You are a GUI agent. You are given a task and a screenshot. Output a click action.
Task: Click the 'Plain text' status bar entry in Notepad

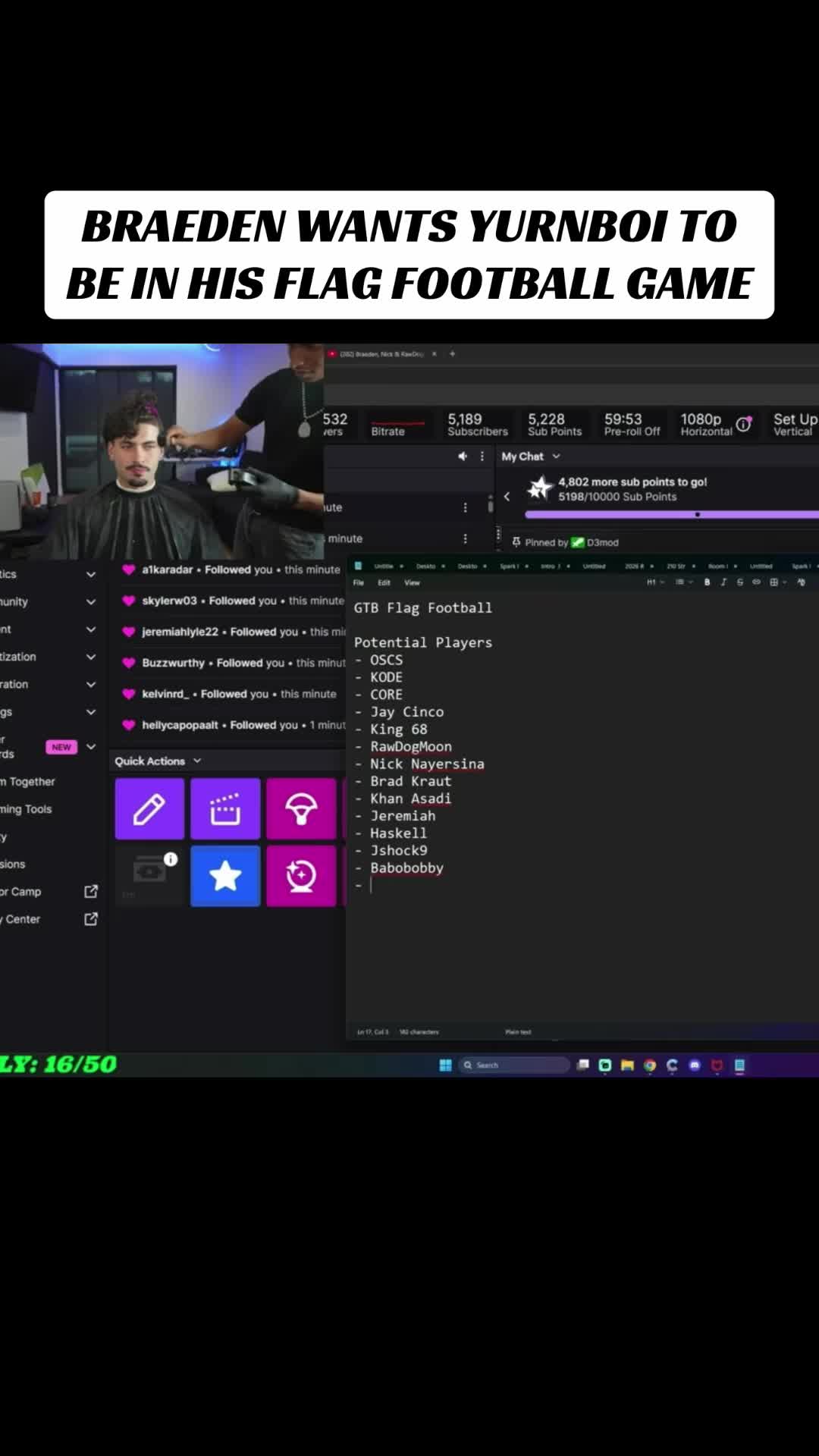[518, 1032]
